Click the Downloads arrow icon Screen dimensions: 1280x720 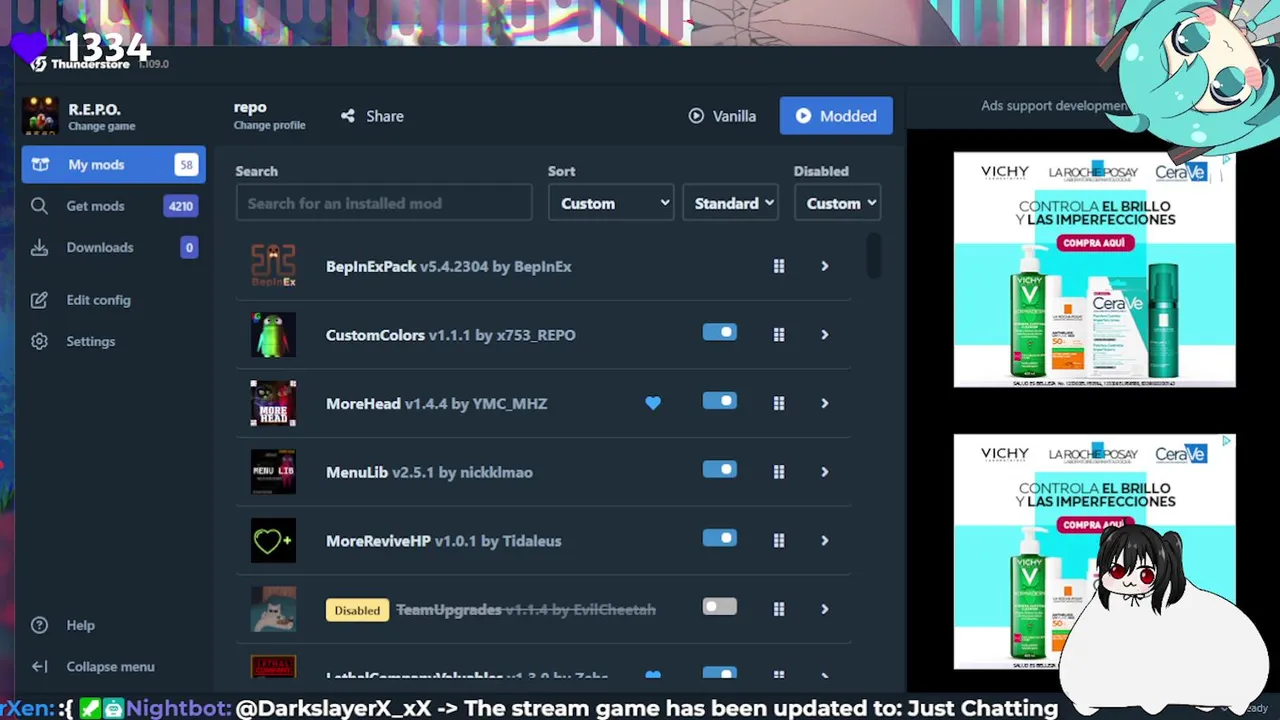(39, 247)
